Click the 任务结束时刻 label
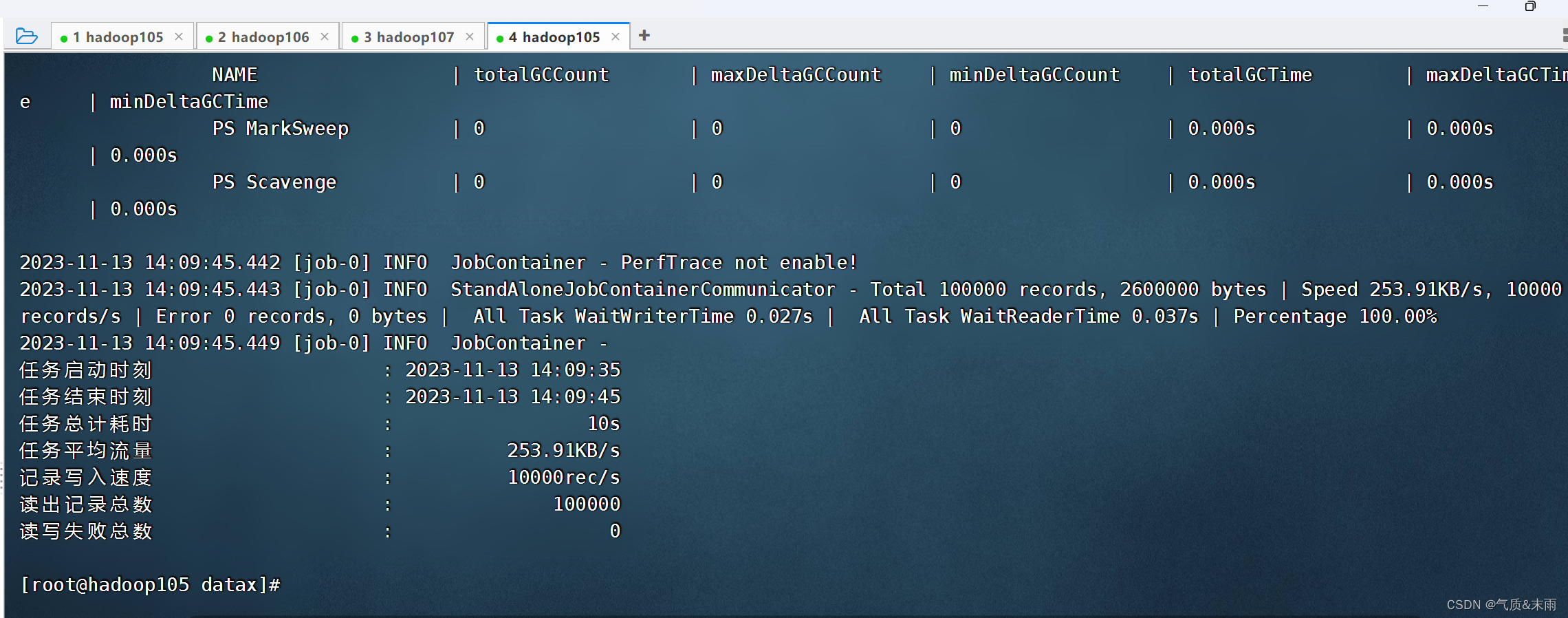Screen dimensions: 1568x618 tap(86, 396)
